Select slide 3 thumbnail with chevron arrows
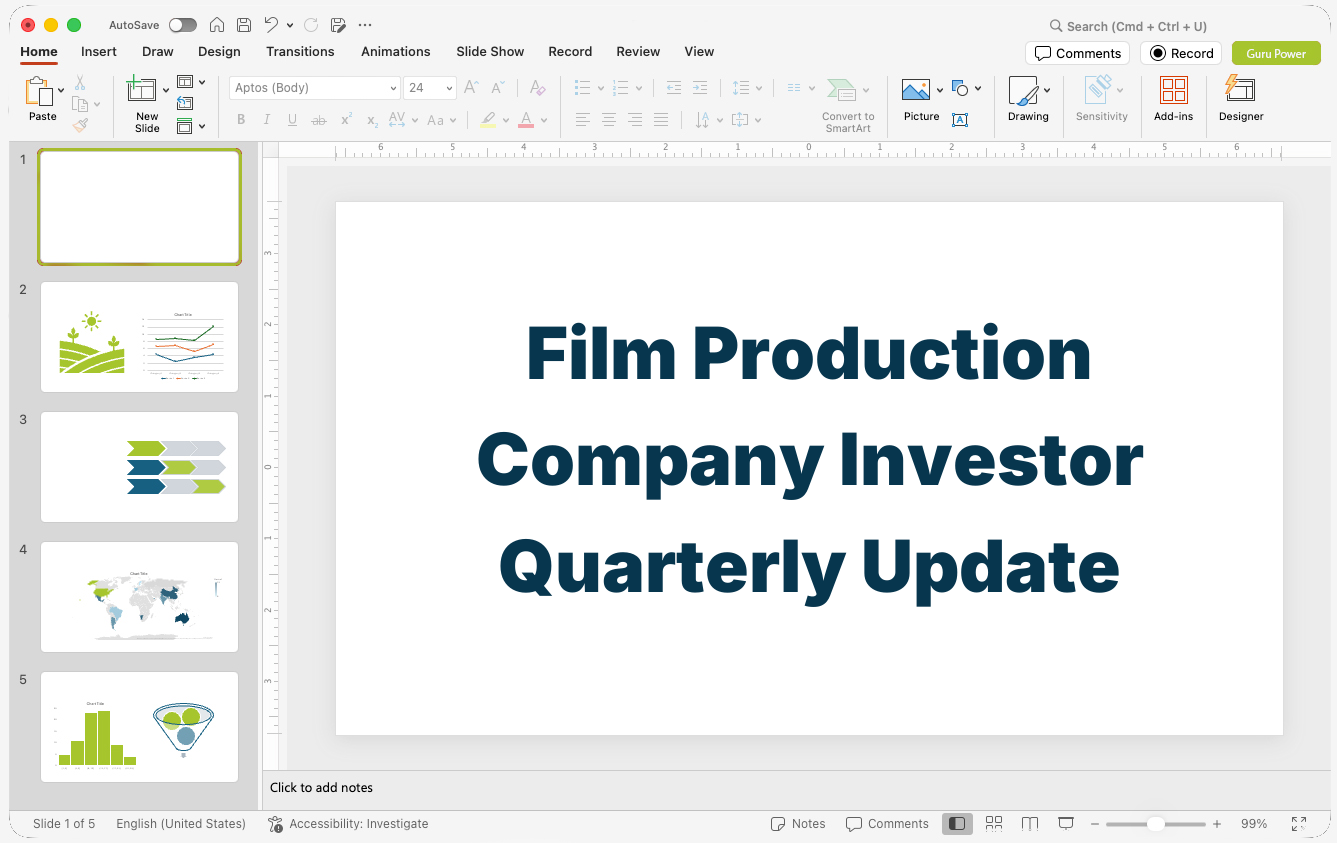This screenshot has height=843, width=1337. click(x=140, y=467)
